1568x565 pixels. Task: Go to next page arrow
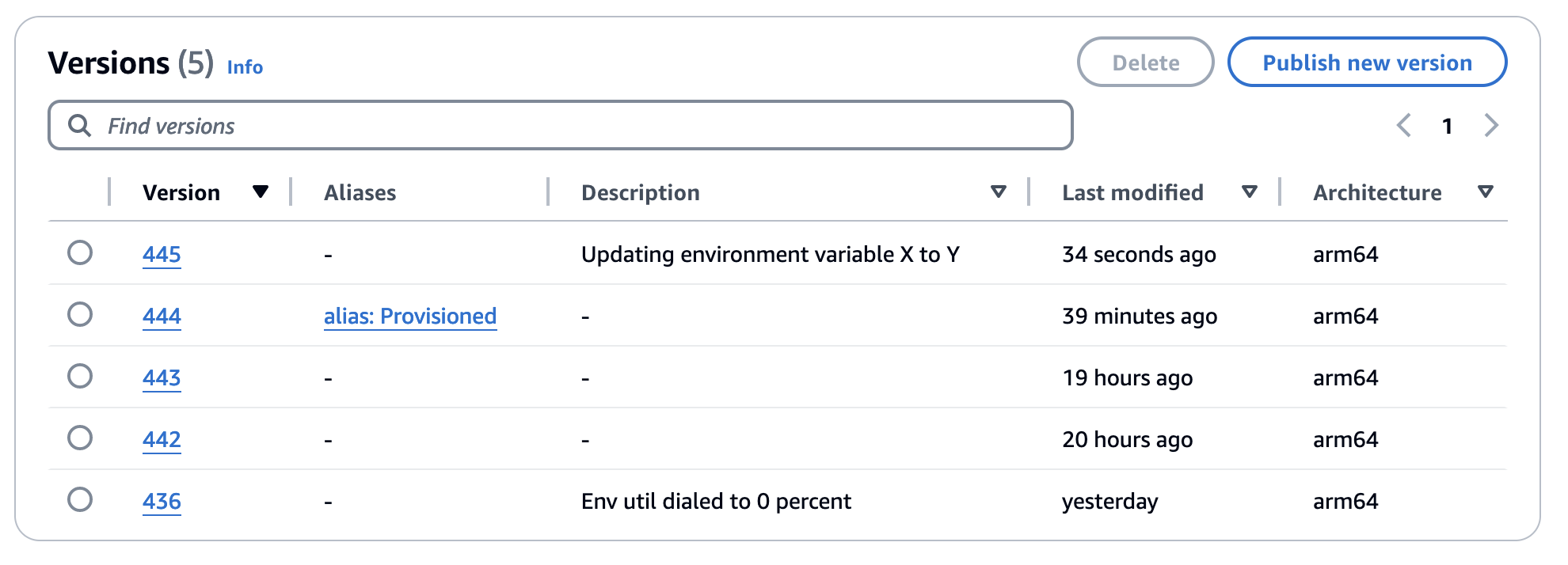[x=1491, y=125]
